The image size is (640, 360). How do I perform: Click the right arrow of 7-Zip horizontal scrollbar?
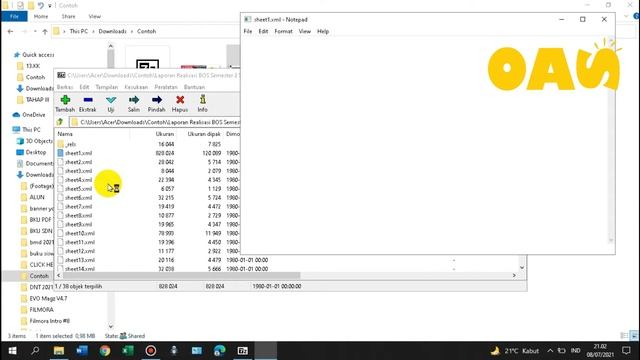[514, 276]
